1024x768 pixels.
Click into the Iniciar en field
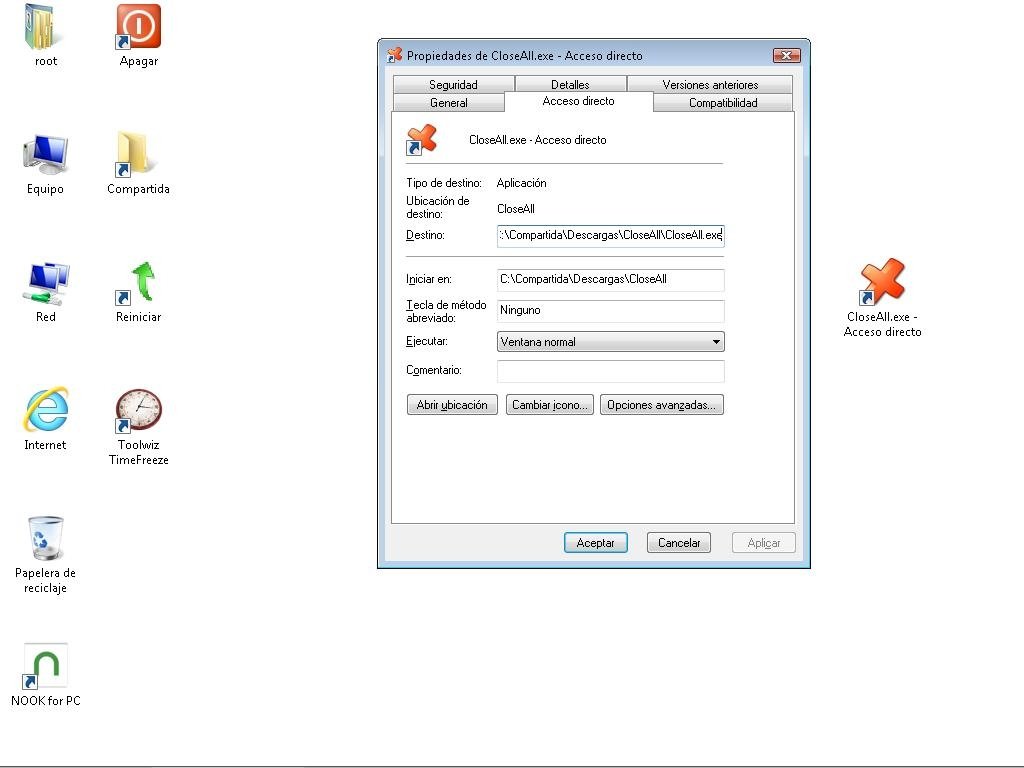611,280
